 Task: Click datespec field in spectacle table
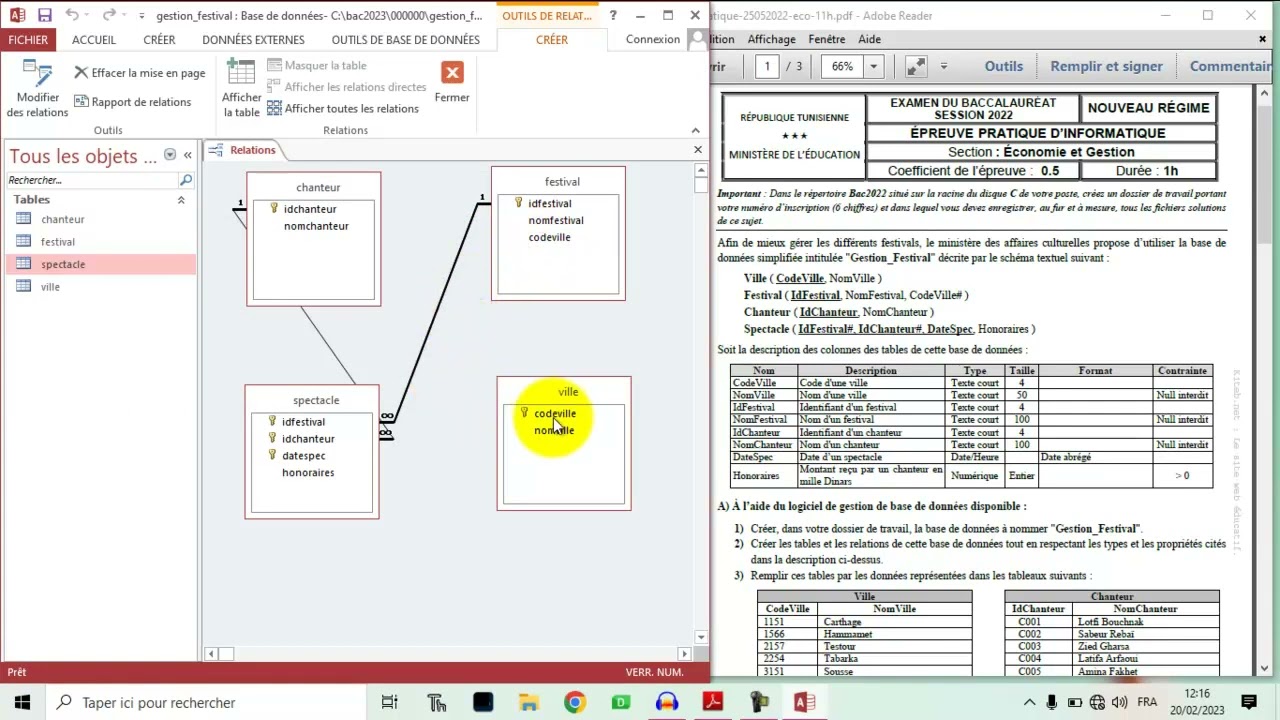[x=304, y=456]
